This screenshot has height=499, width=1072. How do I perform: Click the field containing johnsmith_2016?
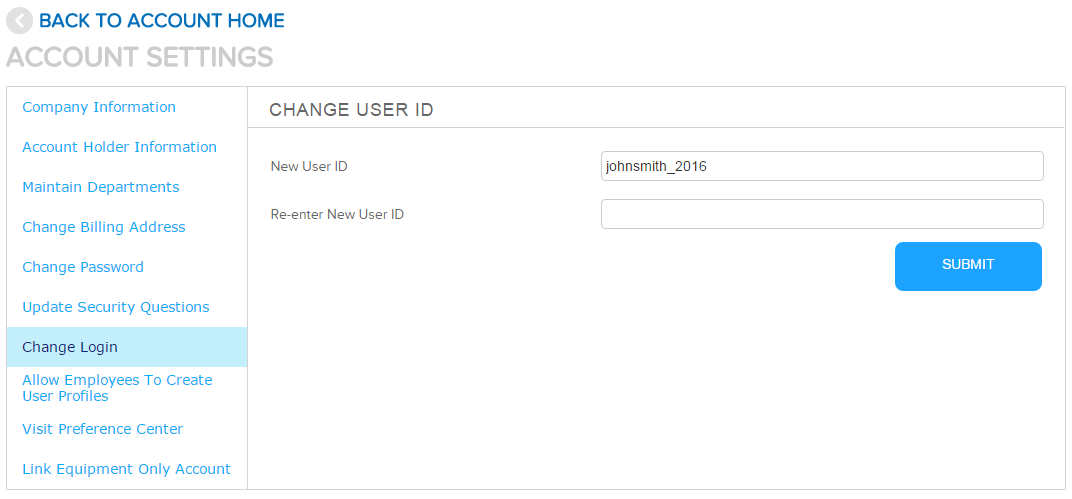pyautogui.click(x=821, y=166)
